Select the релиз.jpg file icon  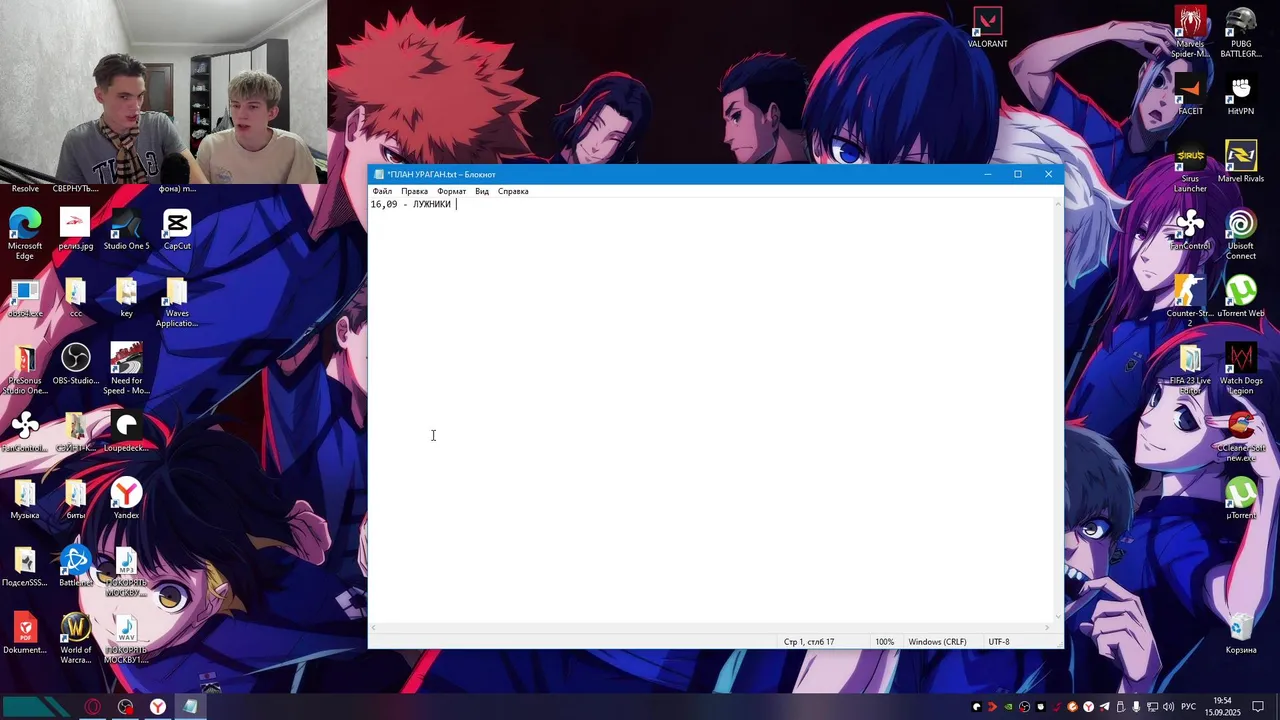click(75, 229)
